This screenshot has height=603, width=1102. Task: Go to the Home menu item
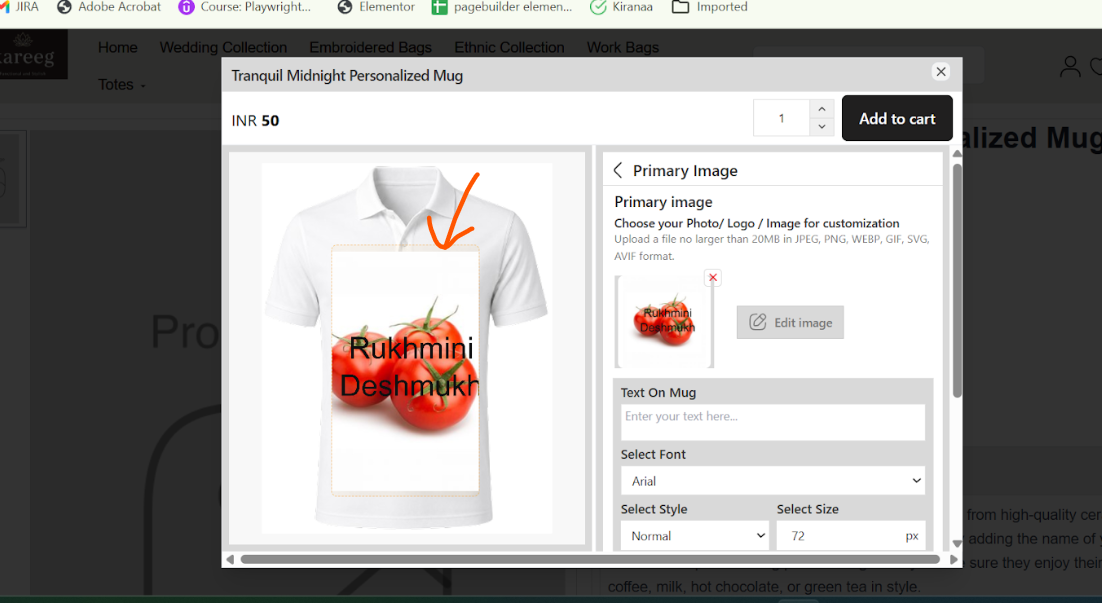117,47
